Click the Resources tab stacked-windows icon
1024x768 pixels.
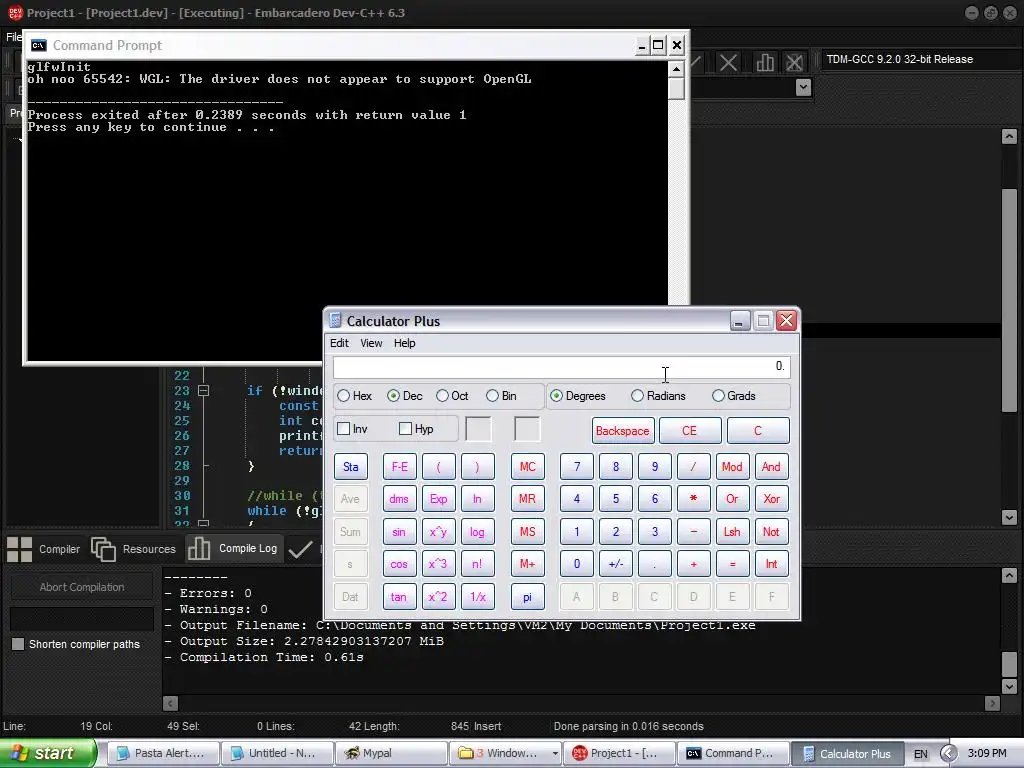point(103,549)
